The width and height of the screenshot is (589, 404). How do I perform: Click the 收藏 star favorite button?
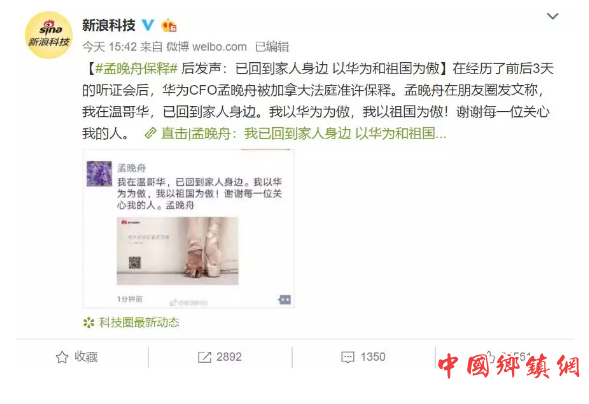pos(77,357)
